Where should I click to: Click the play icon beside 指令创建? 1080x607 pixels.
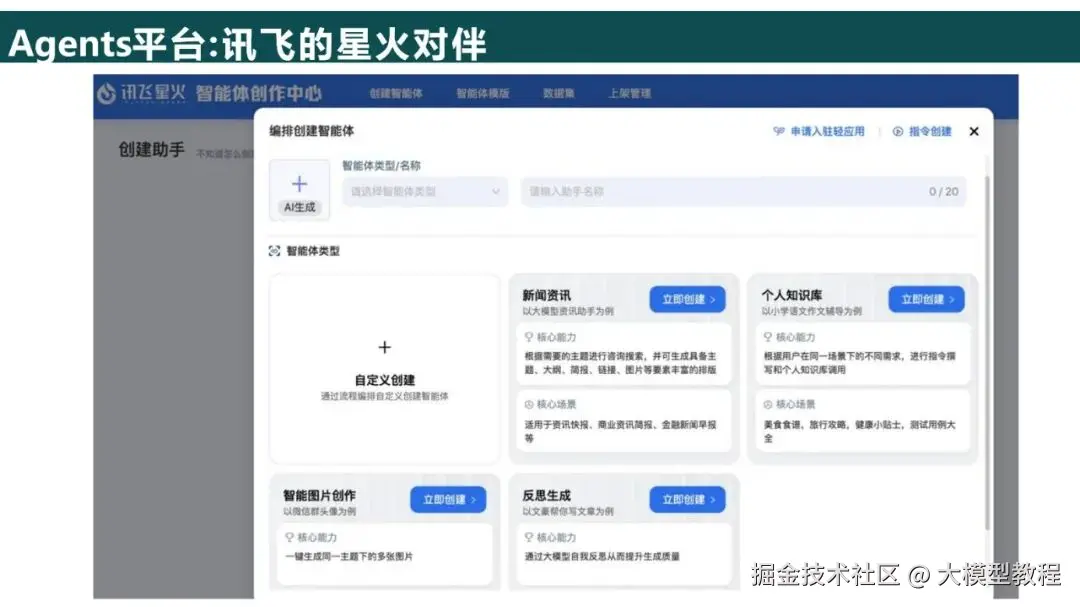[x=897, y=131]
